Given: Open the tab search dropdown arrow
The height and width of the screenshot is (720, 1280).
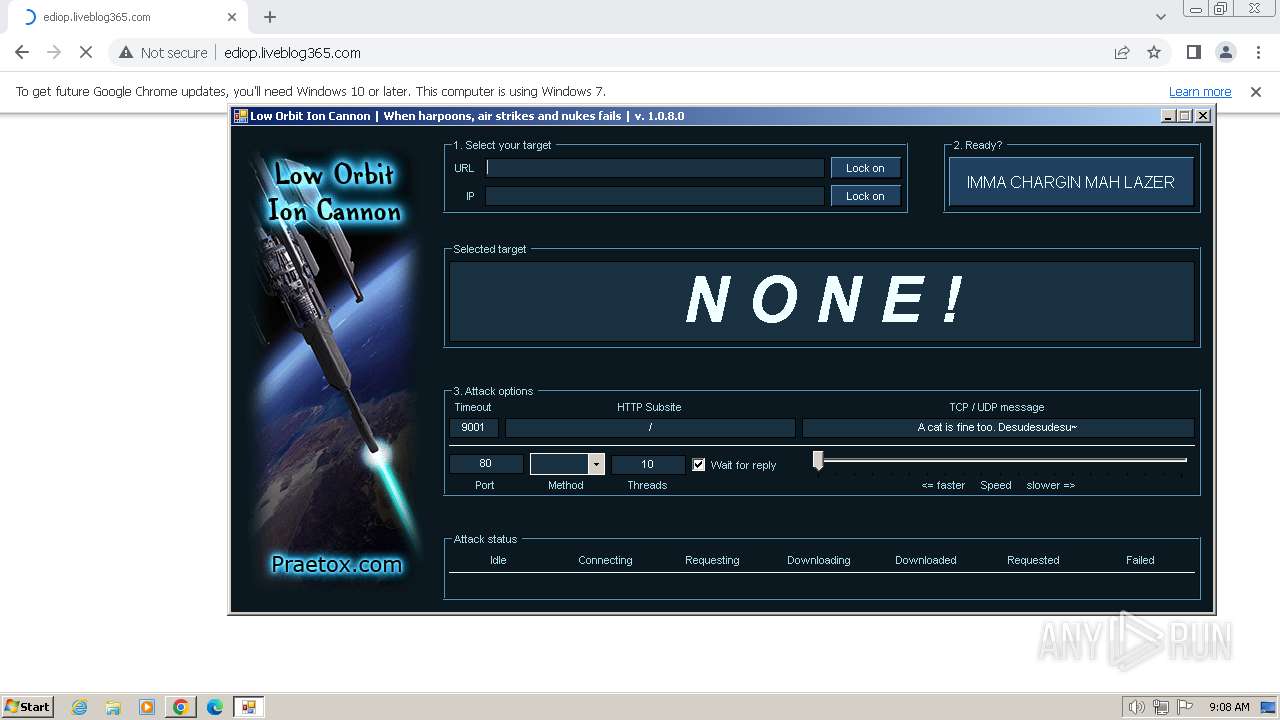Looking at the screenshot, I should point(1160,17).
